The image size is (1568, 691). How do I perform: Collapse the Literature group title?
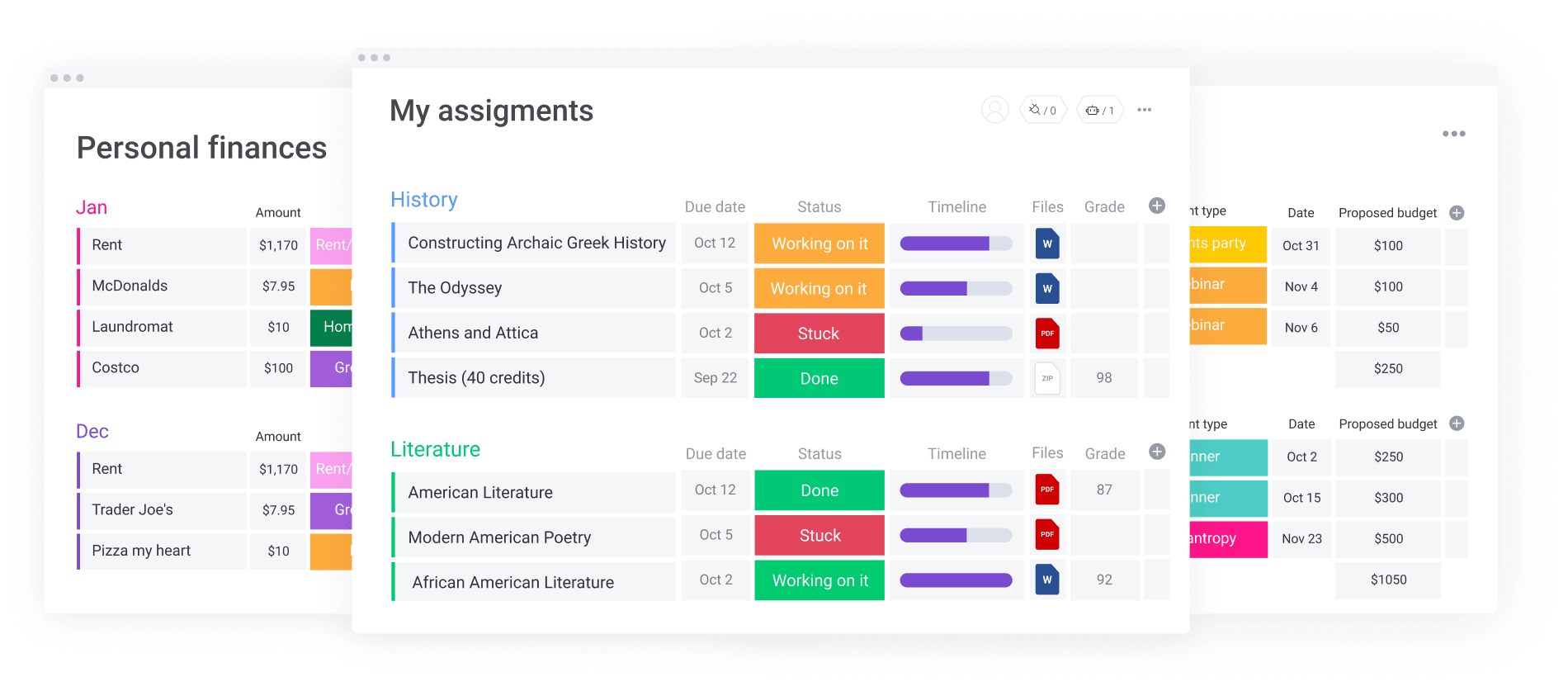436,449
